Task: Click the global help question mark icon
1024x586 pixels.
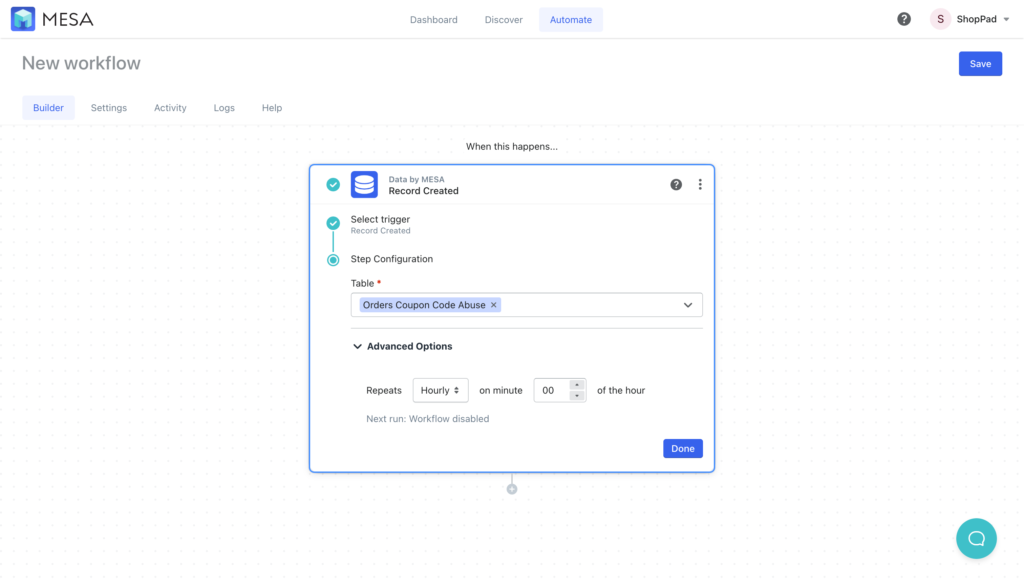Action: (903, 18)
